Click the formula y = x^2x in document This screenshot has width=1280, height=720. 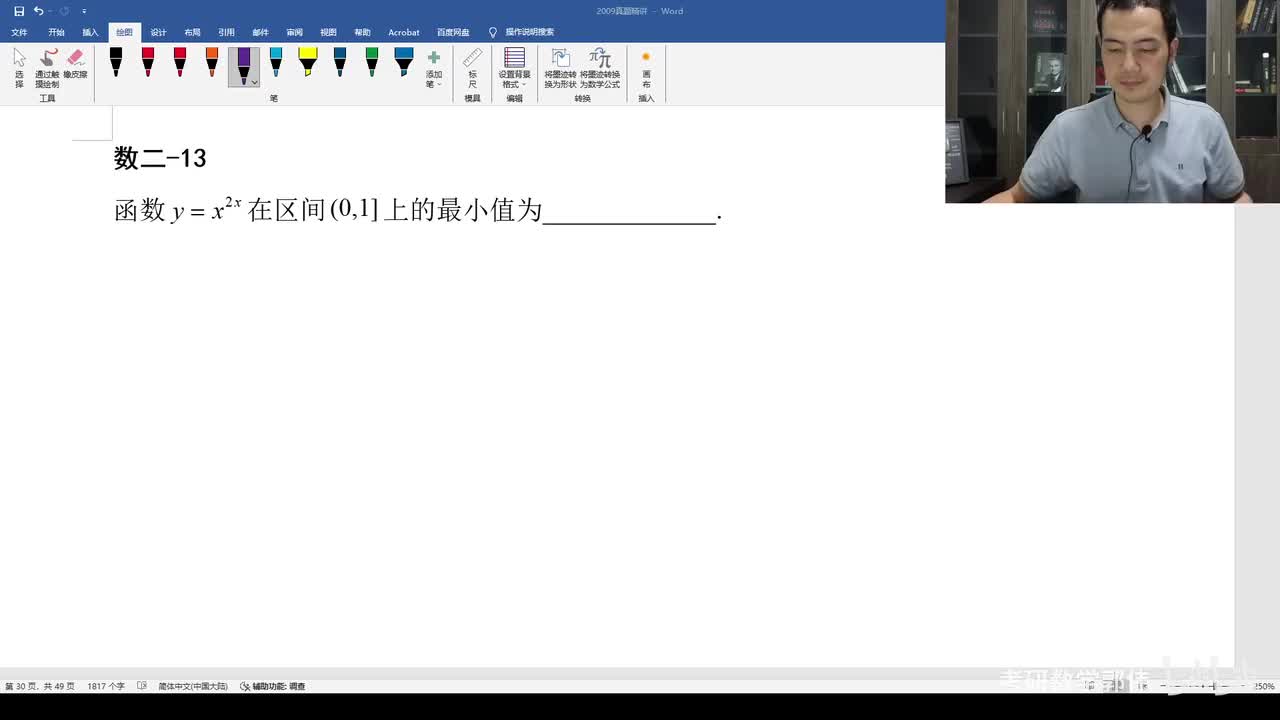click(207, 210)
